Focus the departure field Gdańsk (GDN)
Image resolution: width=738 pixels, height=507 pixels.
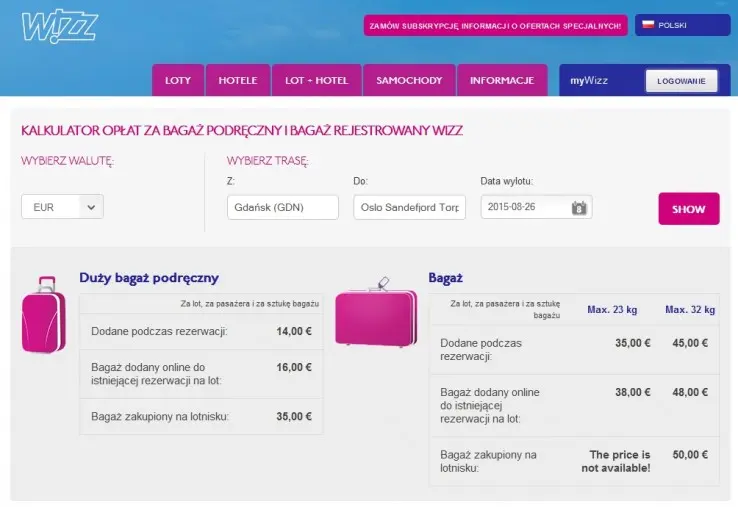pos(282,207)
